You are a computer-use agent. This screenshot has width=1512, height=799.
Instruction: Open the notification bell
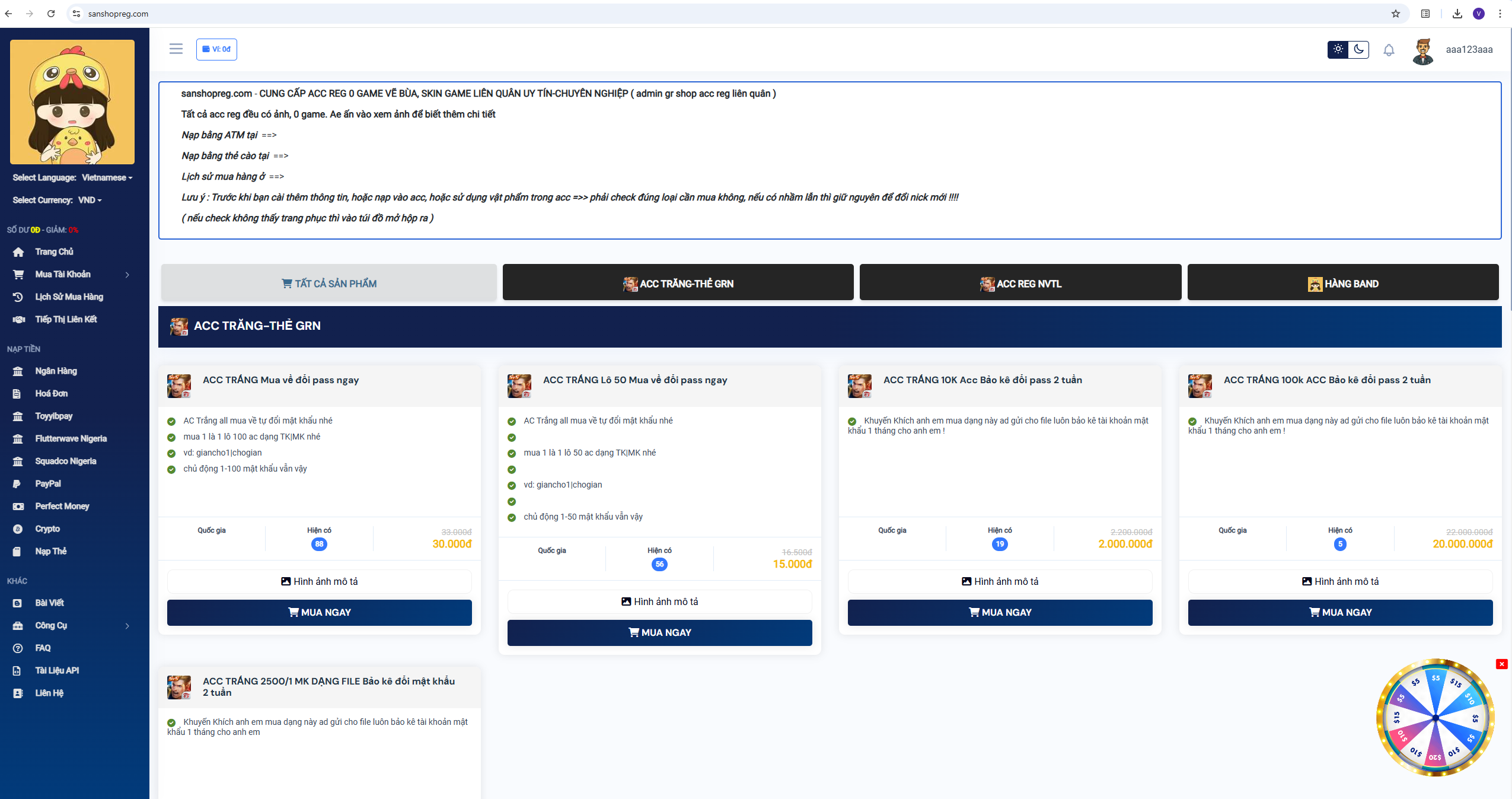click(1389, 50)
